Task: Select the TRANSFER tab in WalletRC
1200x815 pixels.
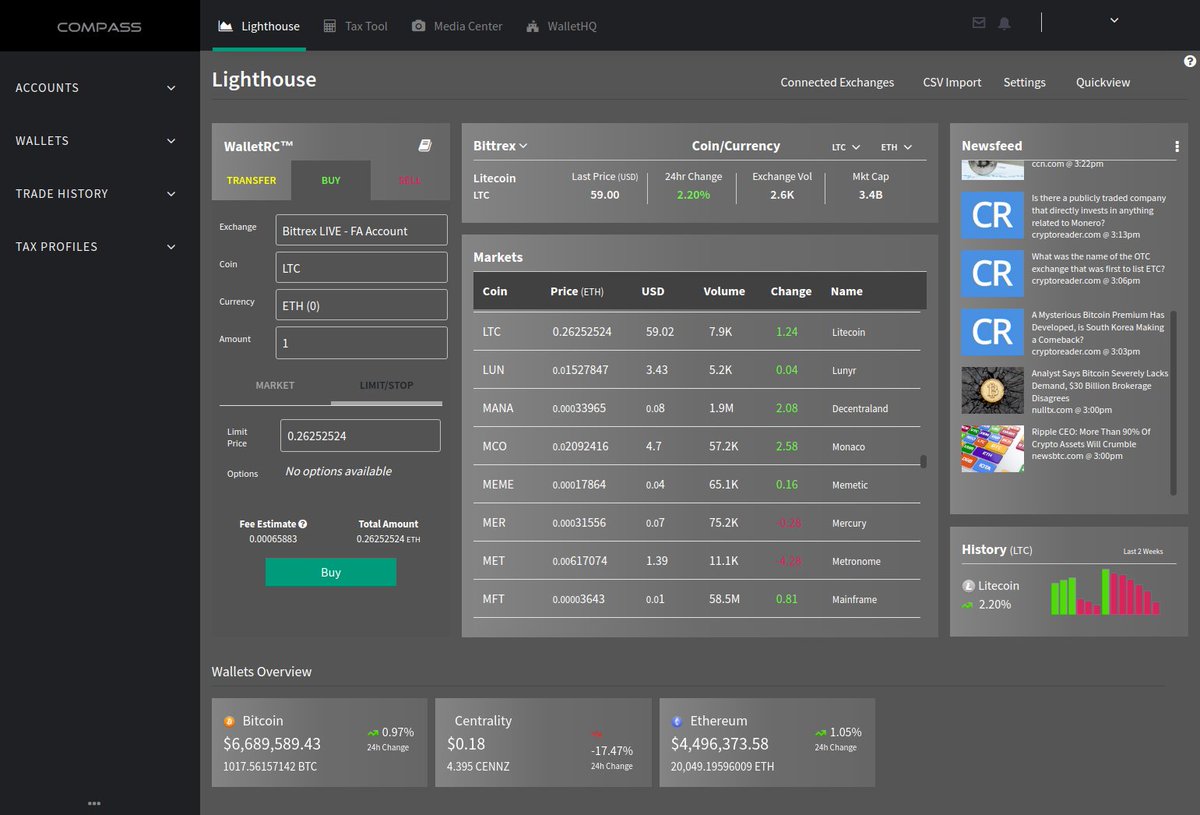Action: click(x=251, y=180)
